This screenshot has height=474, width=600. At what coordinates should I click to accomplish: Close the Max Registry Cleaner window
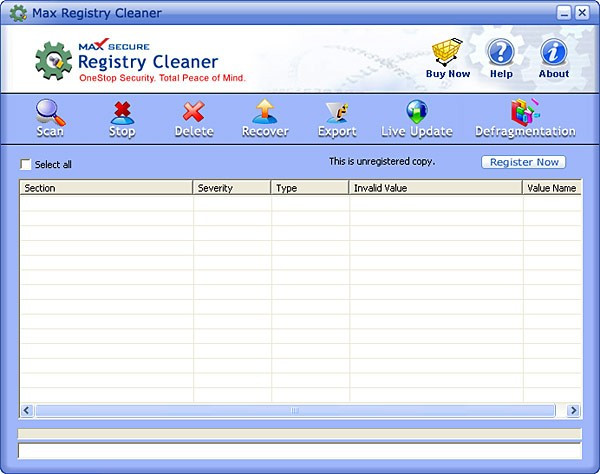click(x=582, y=13)
